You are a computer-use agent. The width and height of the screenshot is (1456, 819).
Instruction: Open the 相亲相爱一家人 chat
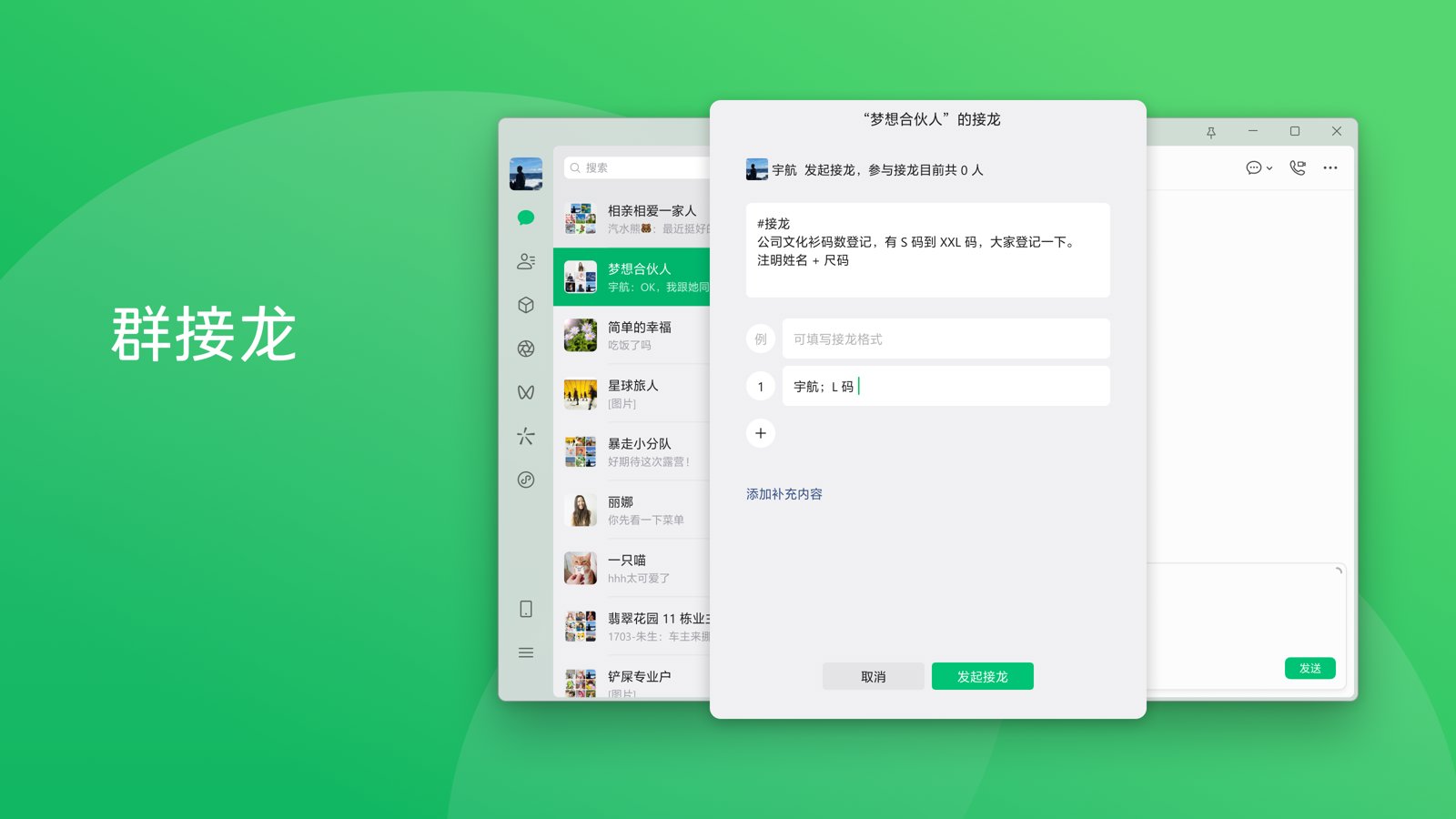pyautogui.click(x=632, y=218)
